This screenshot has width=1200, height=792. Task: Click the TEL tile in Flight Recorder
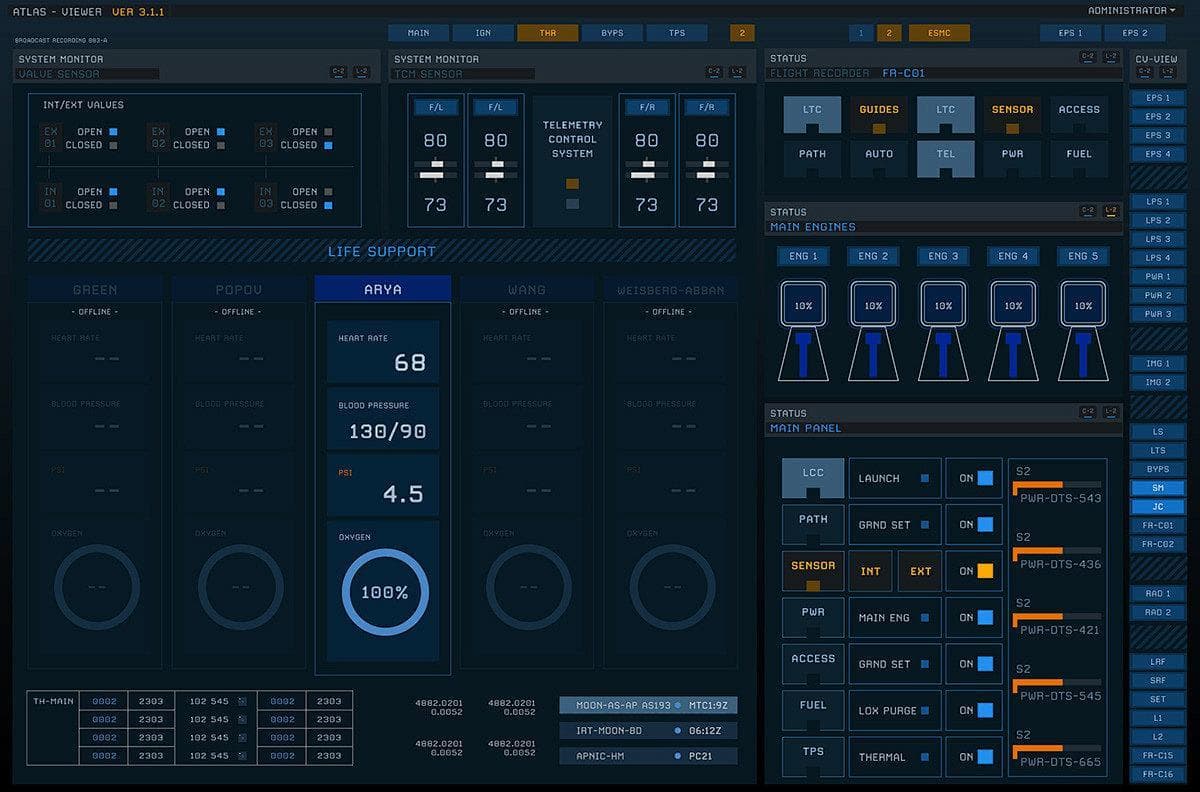pos(945,158)
